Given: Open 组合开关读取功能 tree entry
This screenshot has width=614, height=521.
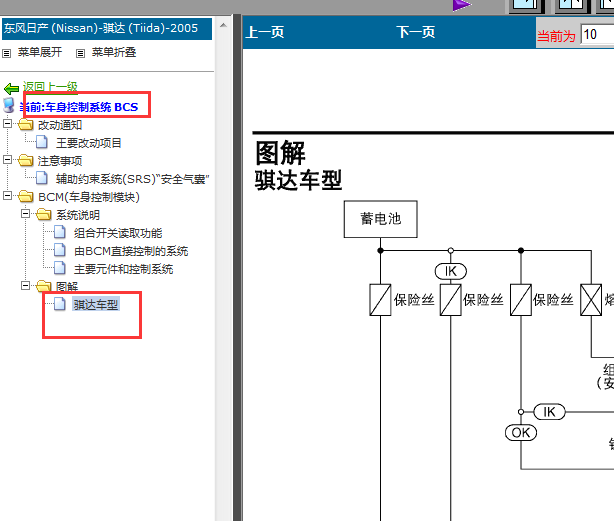Looking at the screenshot, I should tap(118, 233).
